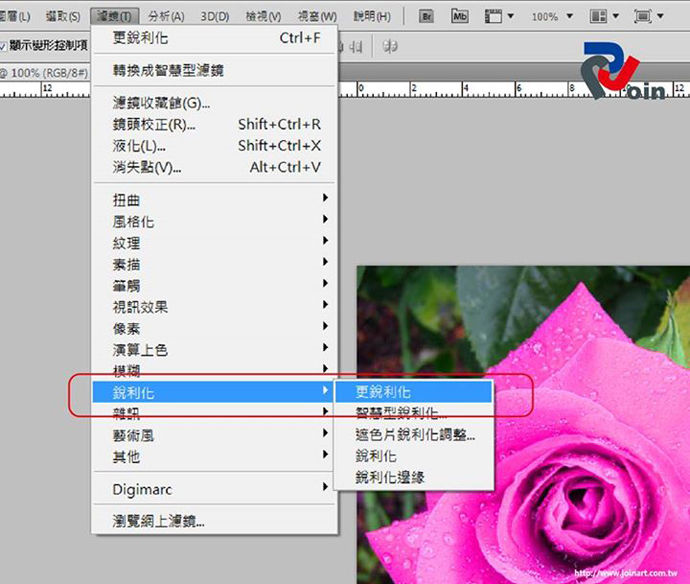Open the 視窗(W) menu

point(317,17)
